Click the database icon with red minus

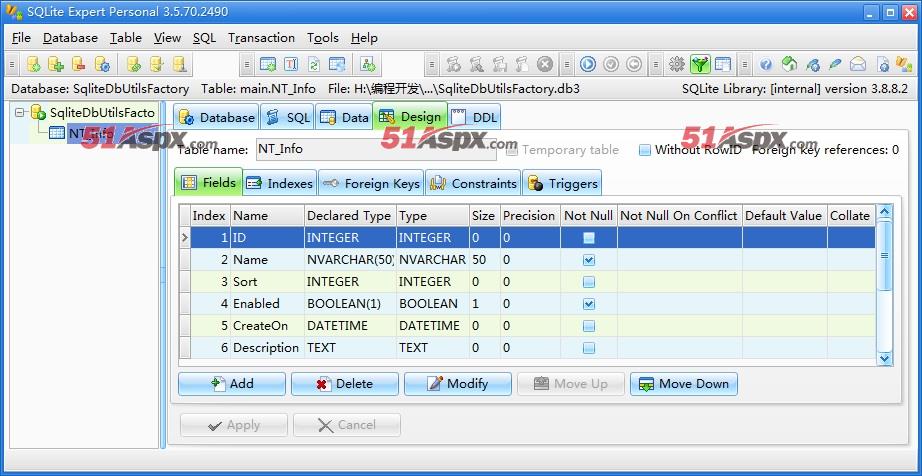79,64
